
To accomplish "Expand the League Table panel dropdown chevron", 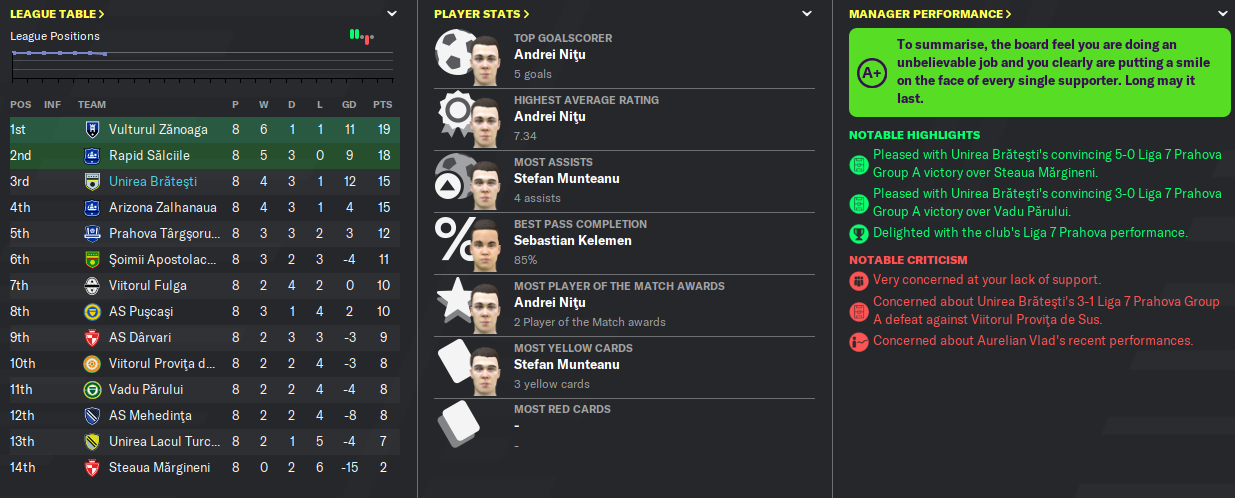I will pos(392,14).
